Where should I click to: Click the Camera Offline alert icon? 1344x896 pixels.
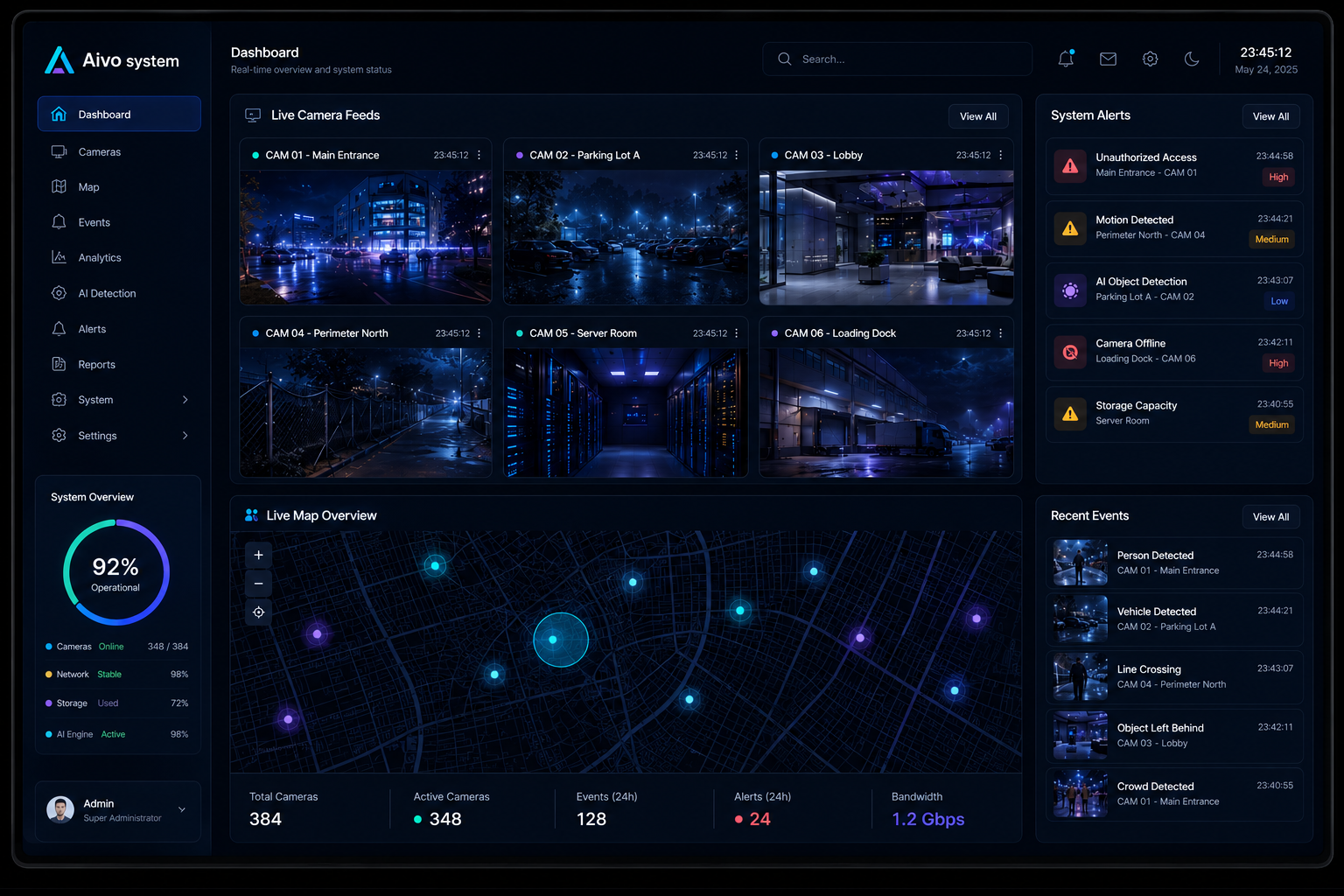pos(1070,352)
